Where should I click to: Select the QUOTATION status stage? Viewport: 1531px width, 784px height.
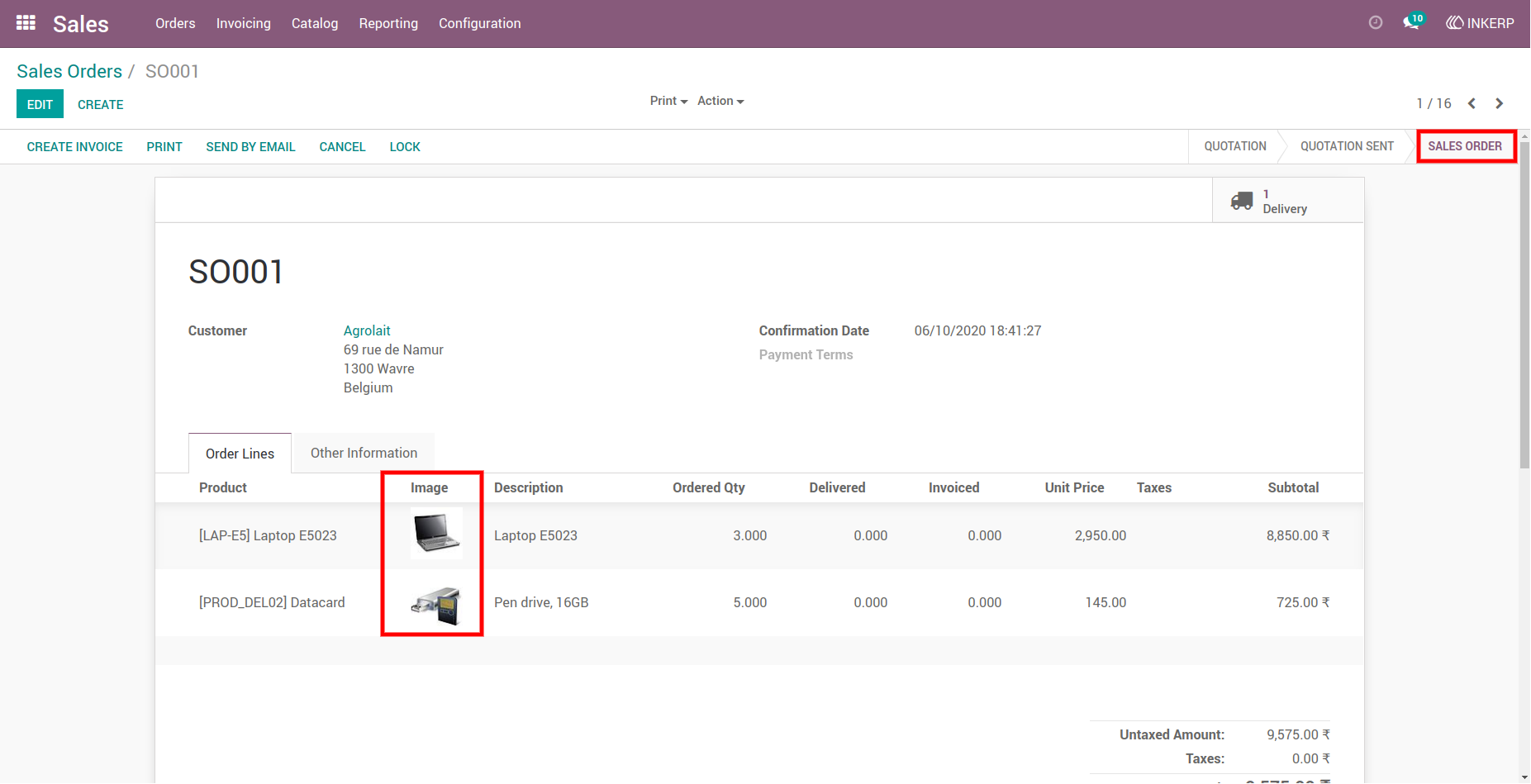[x=1234, y=146]
